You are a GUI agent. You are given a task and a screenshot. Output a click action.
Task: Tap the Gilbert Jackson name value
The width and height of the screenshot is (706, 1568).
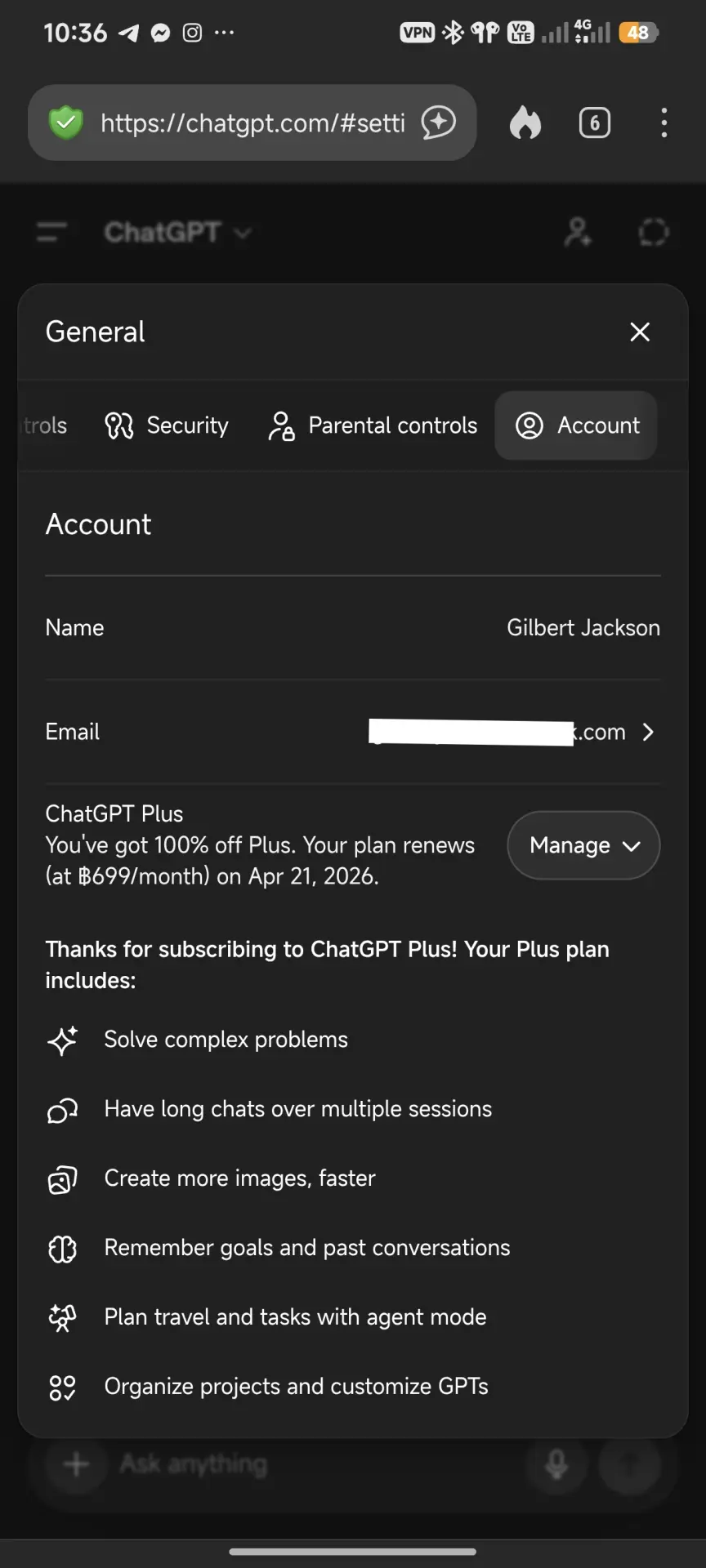[583, 627]
